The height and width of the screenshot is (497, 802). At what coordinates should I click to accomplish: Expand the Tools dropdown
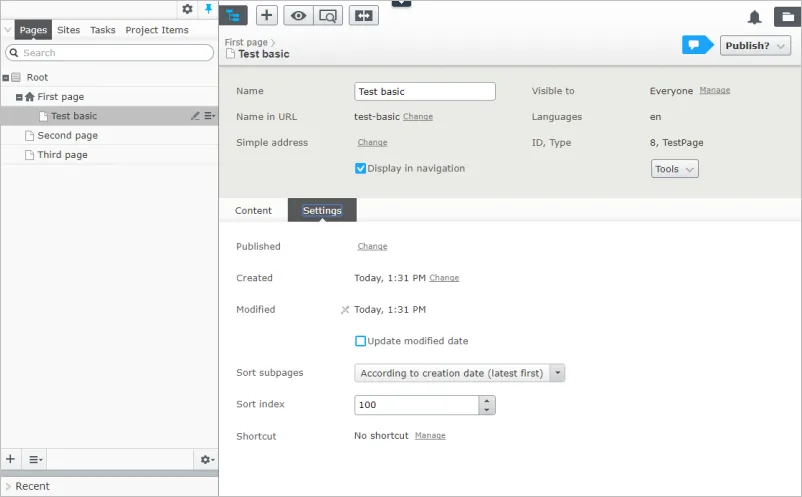tap(675, 169)
